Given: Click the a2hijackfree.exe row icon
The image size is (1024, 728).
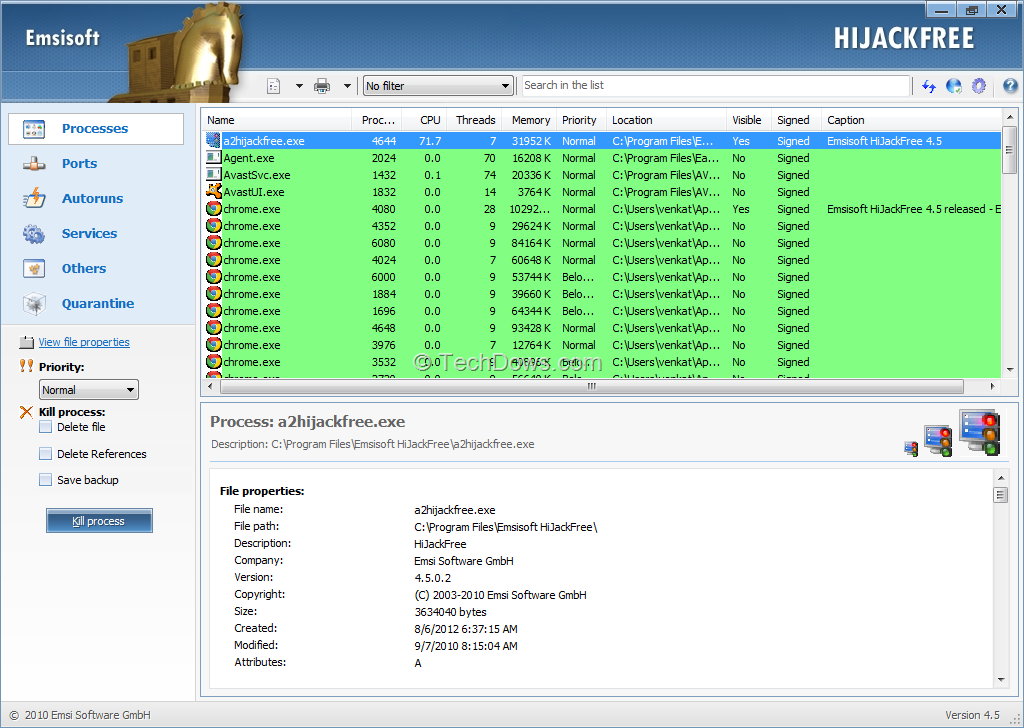Looking at the screenshot, I should [x=214, y=140].
